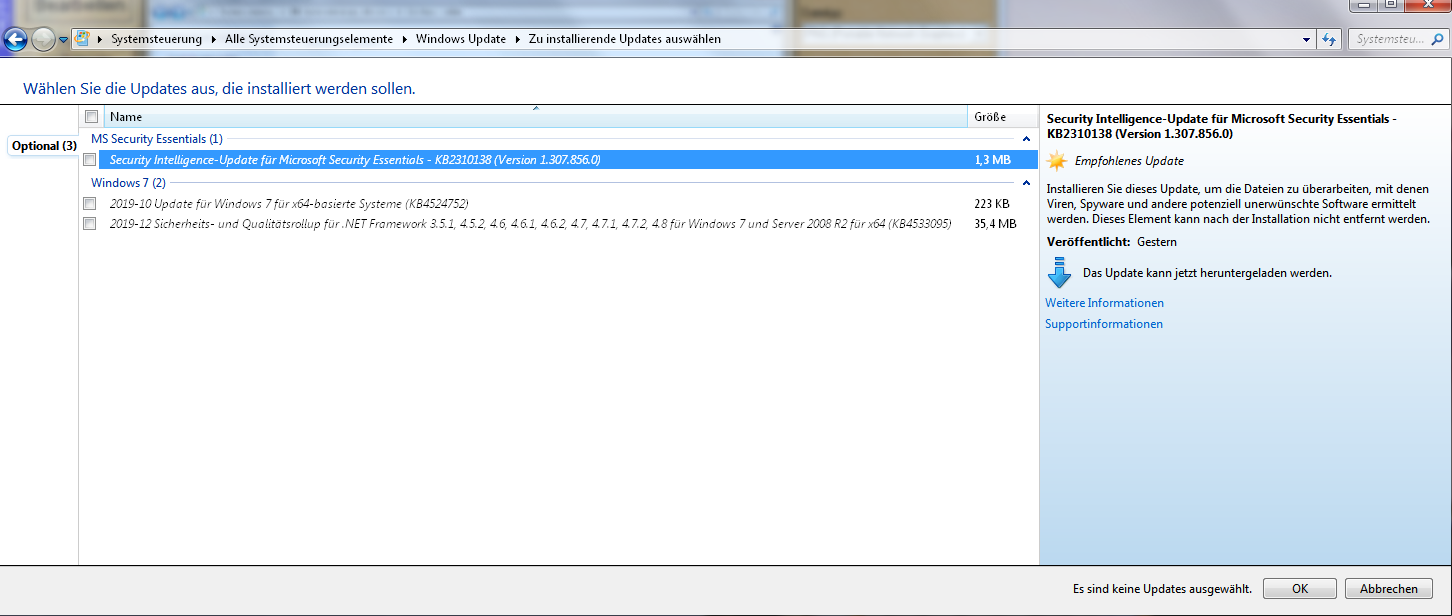
Task: Click the 223 KB size cell
Action: click(x=992, y=203)
